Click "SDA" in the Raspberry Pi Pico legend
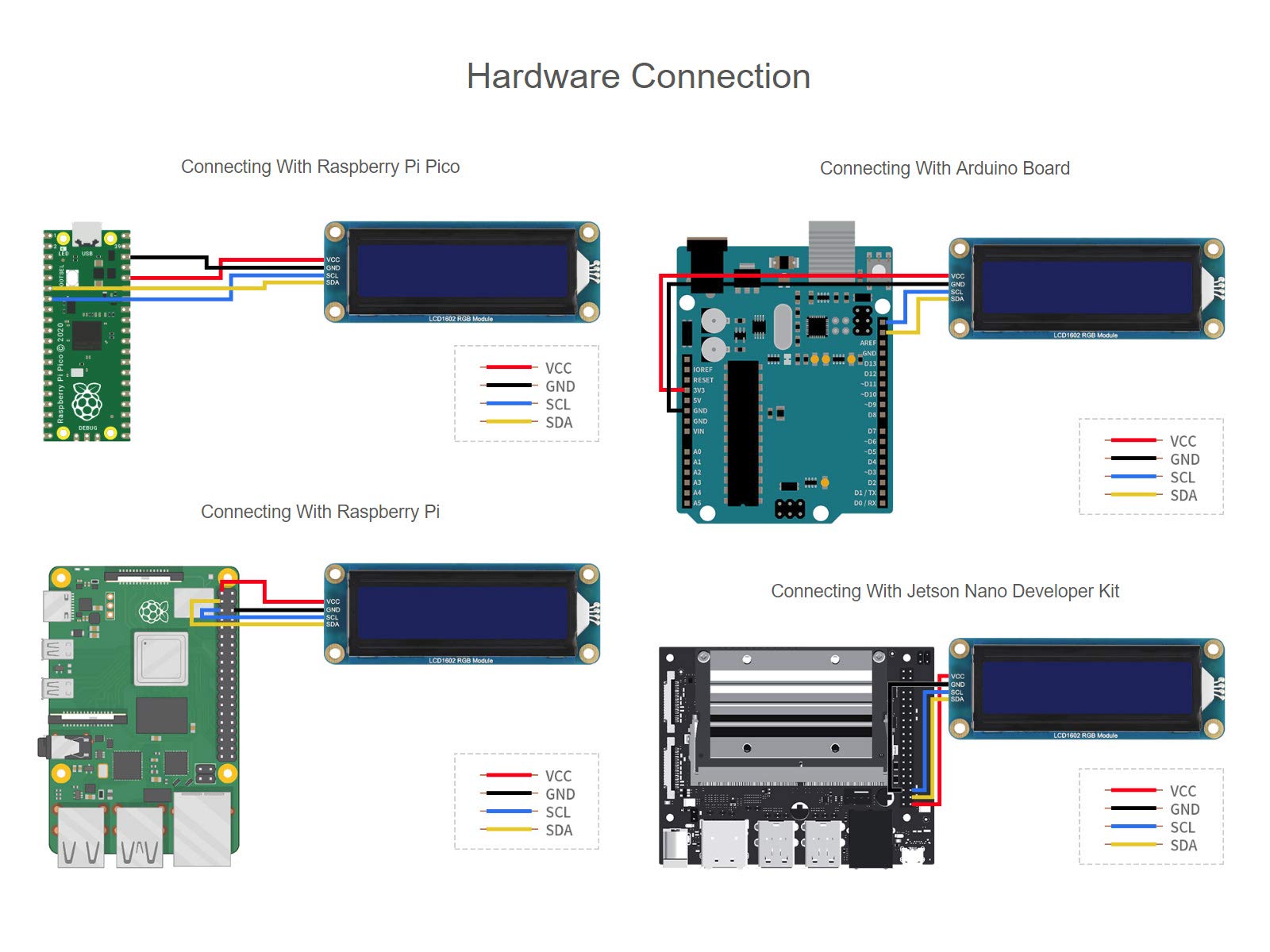Image resolution: width=1270 pixels, height=952 pixels. tap(559, 423)
